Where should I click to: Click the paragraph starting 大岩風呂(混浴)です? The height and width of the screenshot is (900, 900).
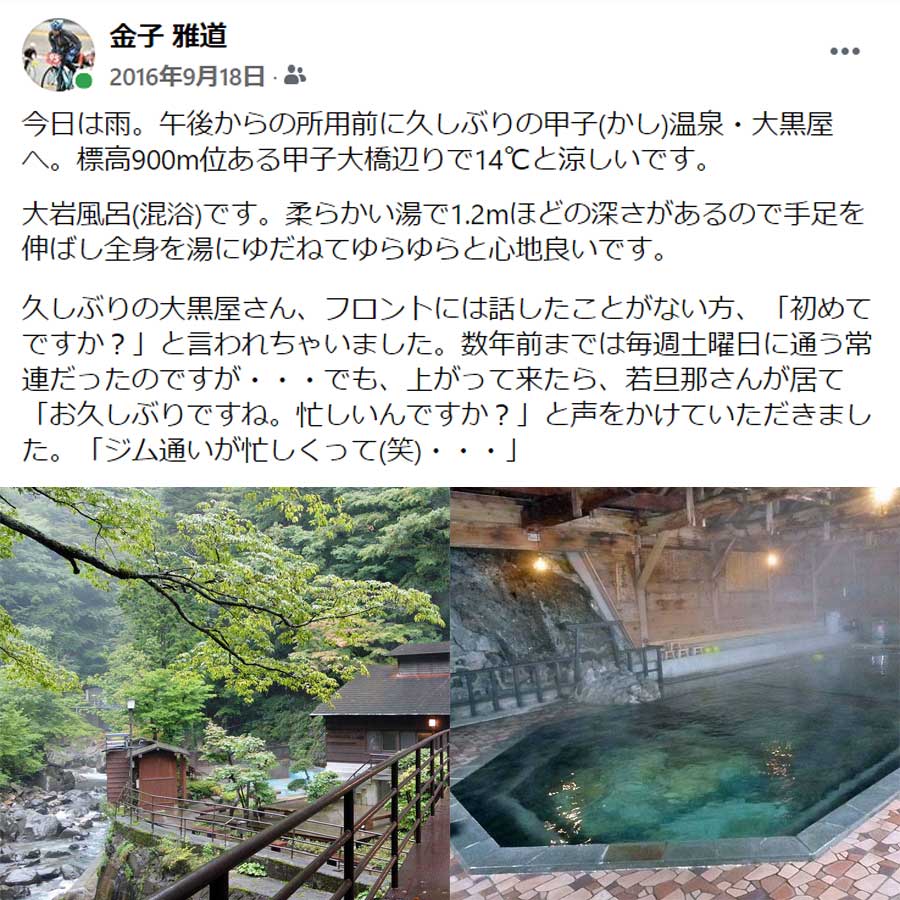coord(443,231)
